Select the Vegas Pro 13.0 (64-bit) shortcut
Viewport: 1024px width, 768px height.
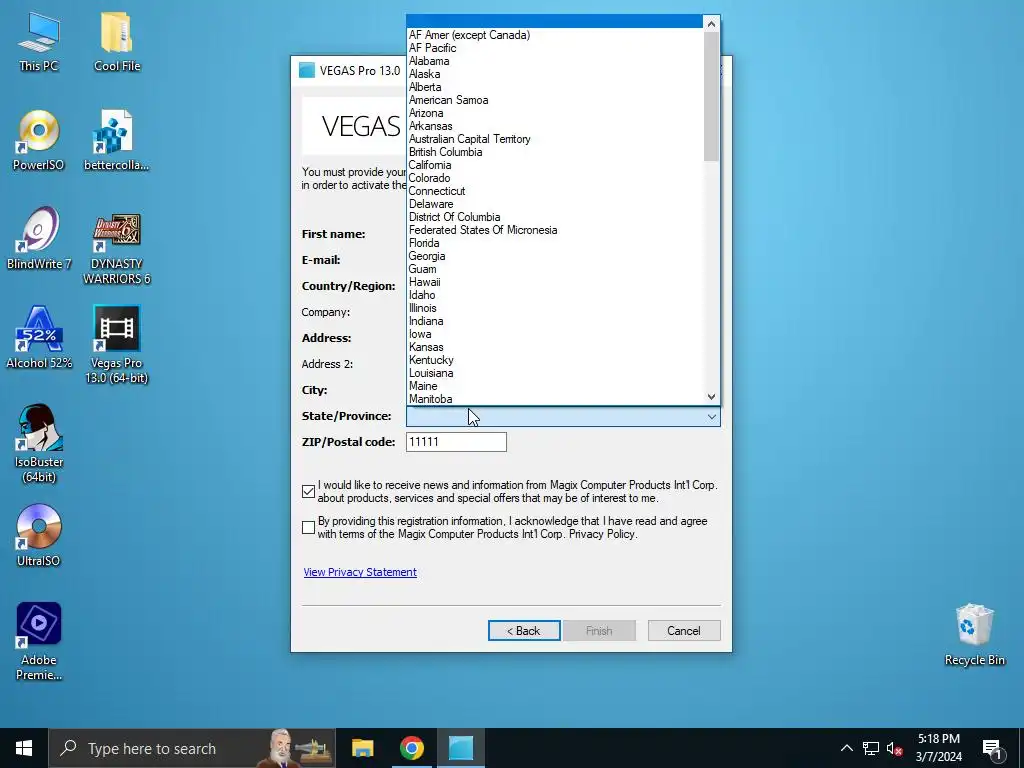[117, 345]
